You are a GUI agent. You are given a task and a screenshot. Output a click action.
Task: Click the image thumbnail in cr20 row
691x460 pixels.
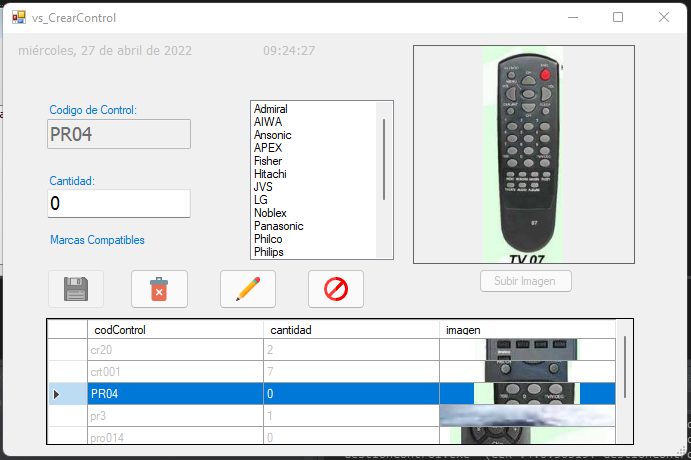(x=527, y=350)
